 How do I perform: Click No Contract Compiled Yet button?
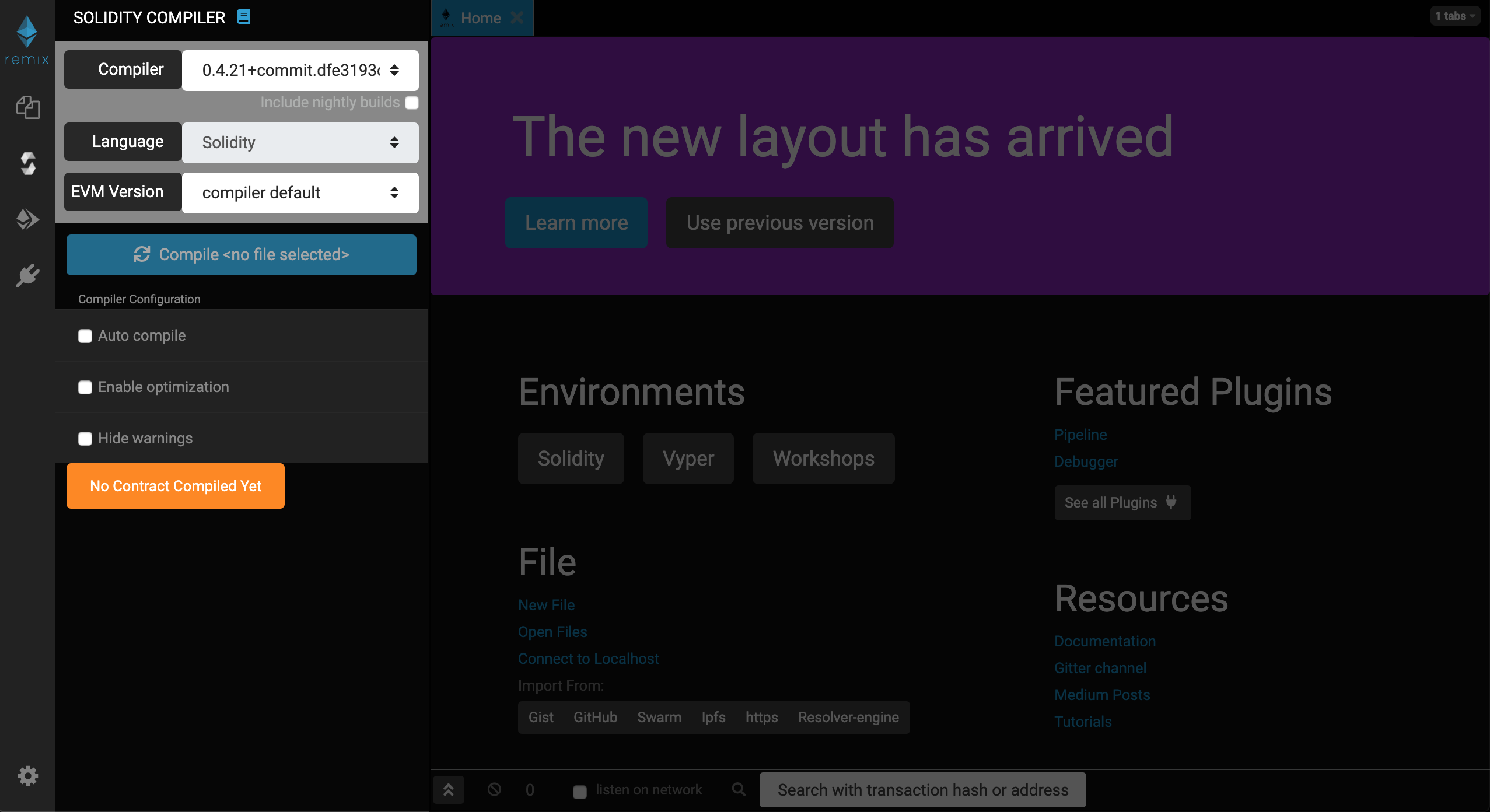pyautogui.click(x=176, y=486)
